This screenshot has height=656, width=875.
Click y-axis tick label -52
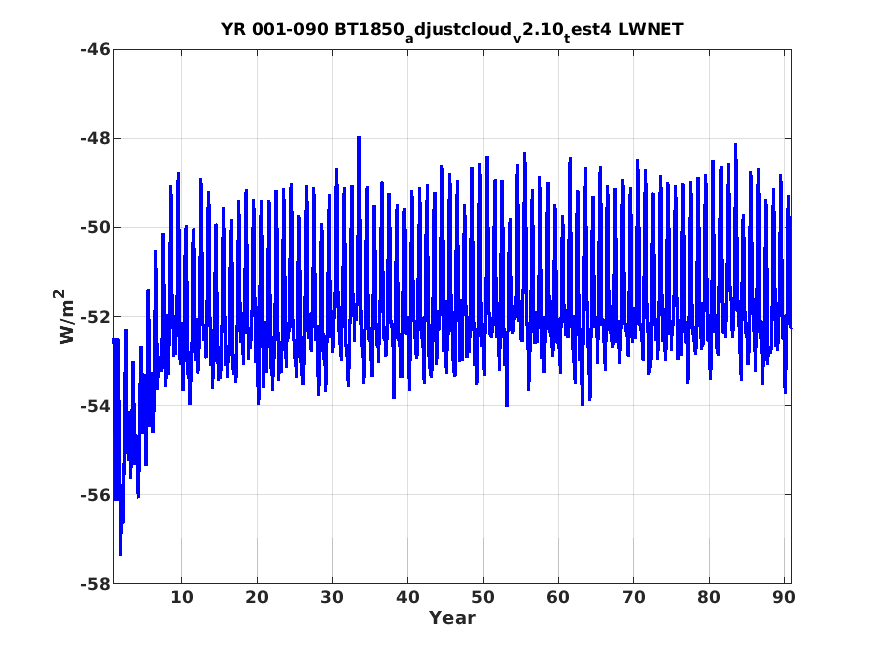coord(95,317)
